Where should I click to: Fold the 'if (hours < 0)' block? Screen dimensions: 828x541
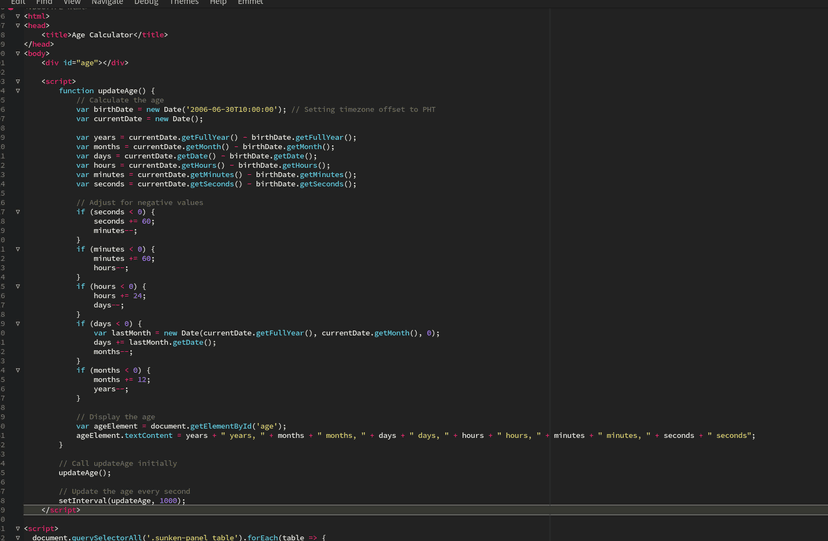point(18,287)
